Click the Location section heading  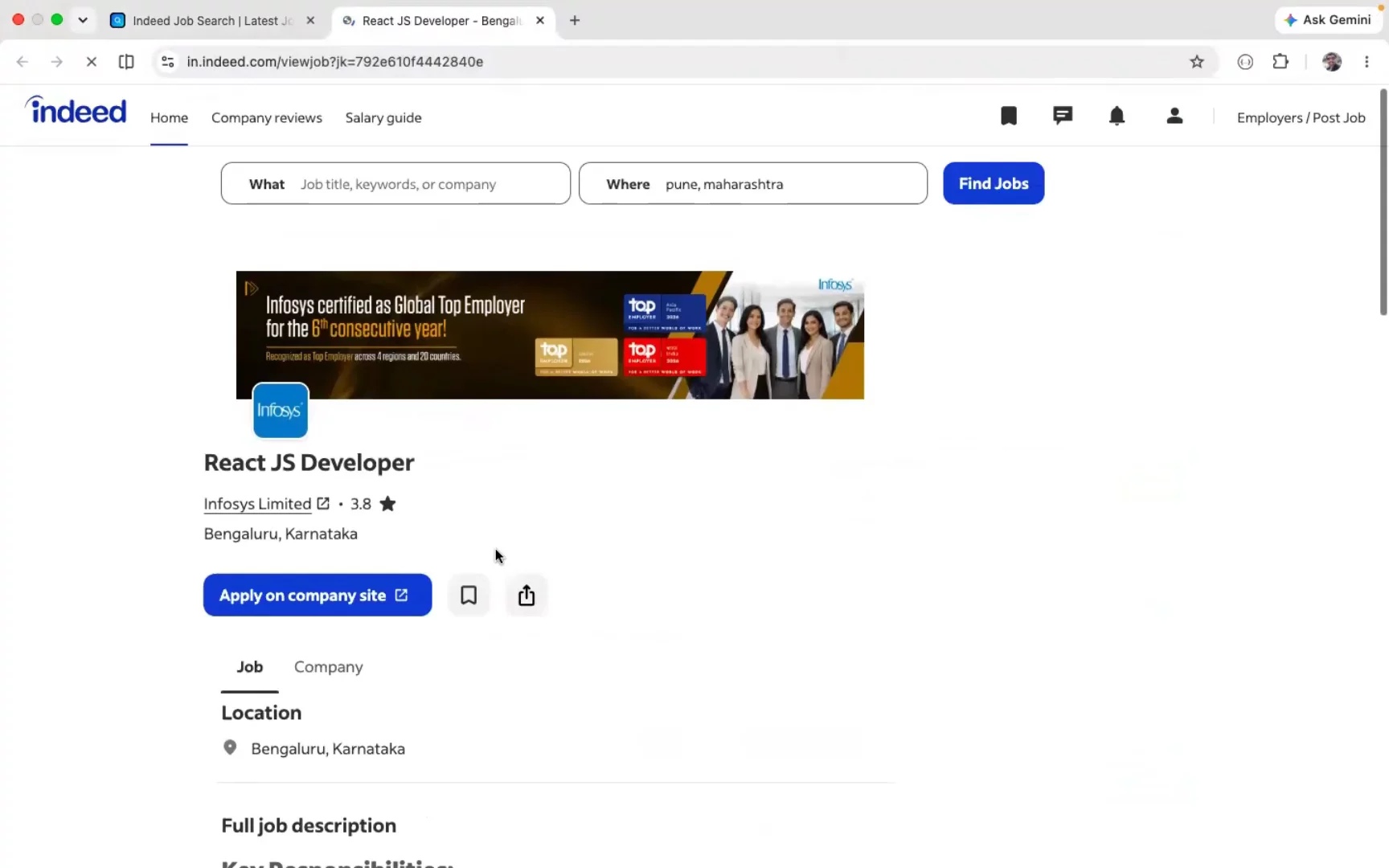pyautogui.click(x=261, y=713)
